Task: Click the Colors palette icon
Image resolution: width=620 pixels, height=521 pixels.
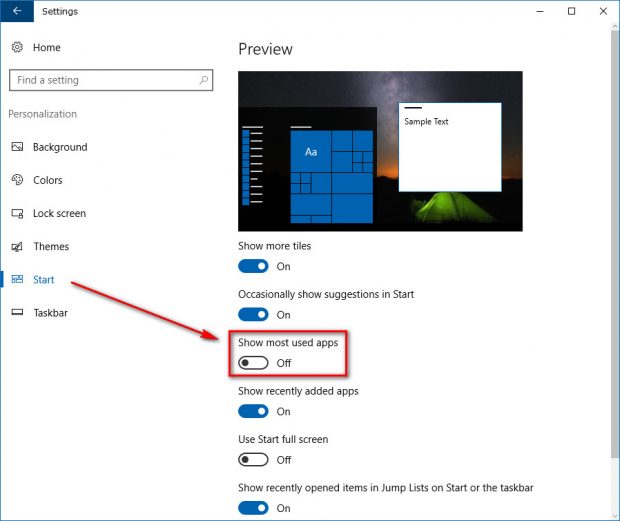Action: [x=17, y=180]
